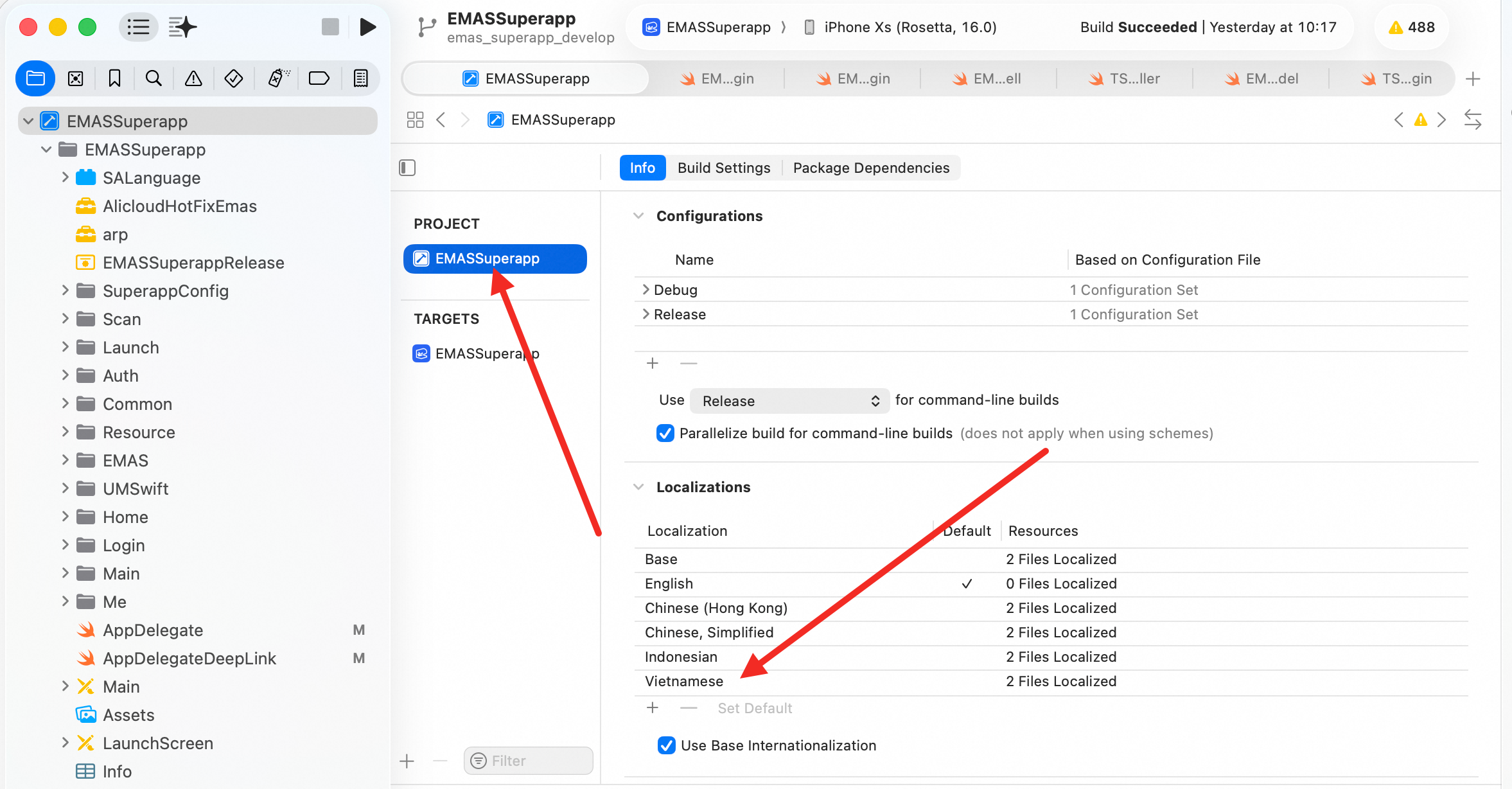Open the related items grid menu
The width and height of the screenshot is (1512, 789).
(x=416, y=120)
